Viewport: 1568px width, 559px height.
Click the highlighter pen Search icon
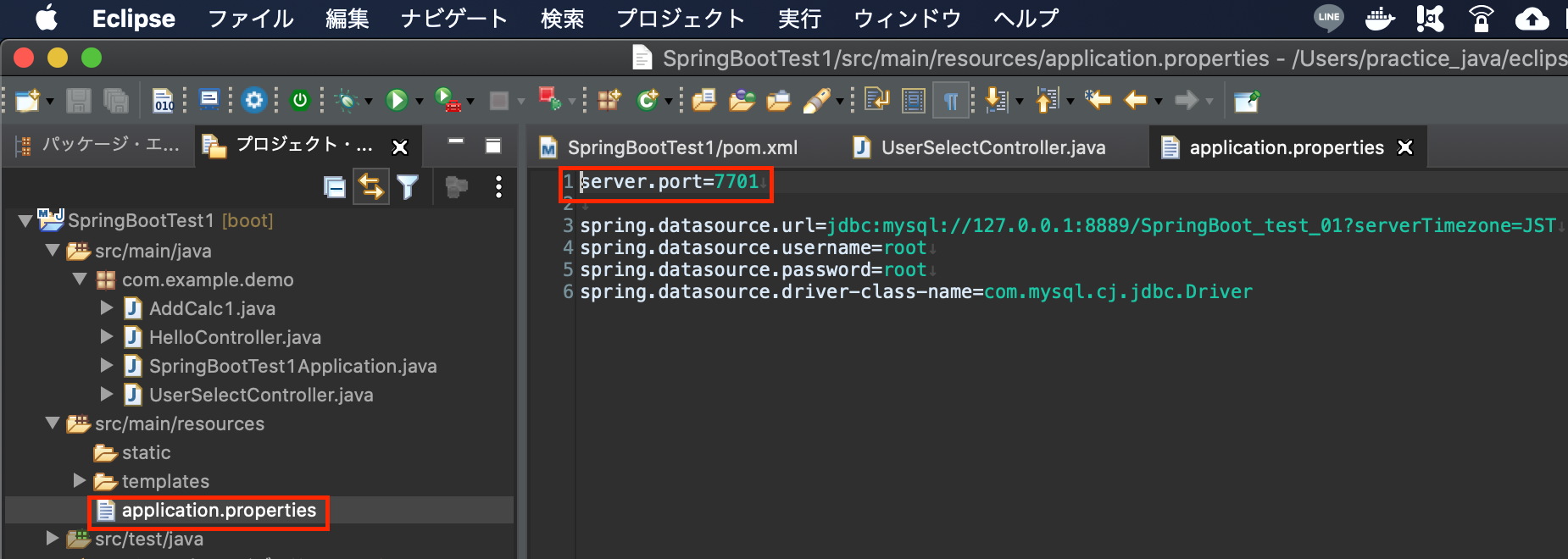[x=816, y=101]
